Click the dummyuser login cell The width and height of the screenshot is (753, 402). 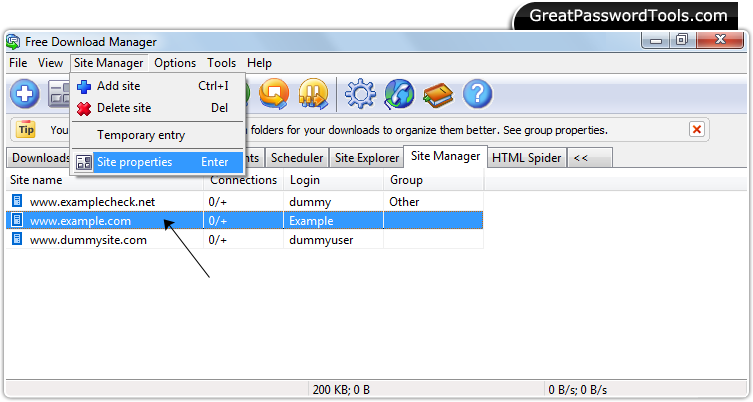pos(333,240)
